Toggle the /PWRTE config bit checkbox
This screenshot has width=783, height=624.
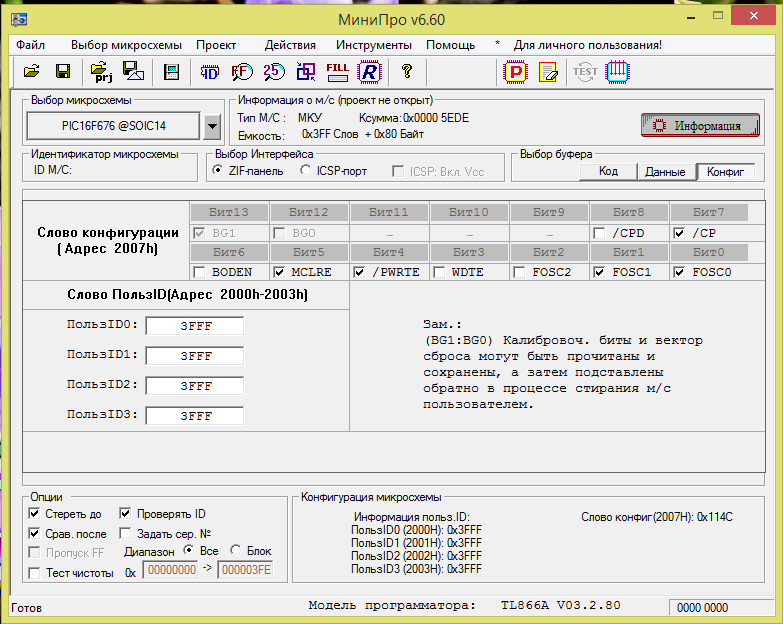point(359,272)
